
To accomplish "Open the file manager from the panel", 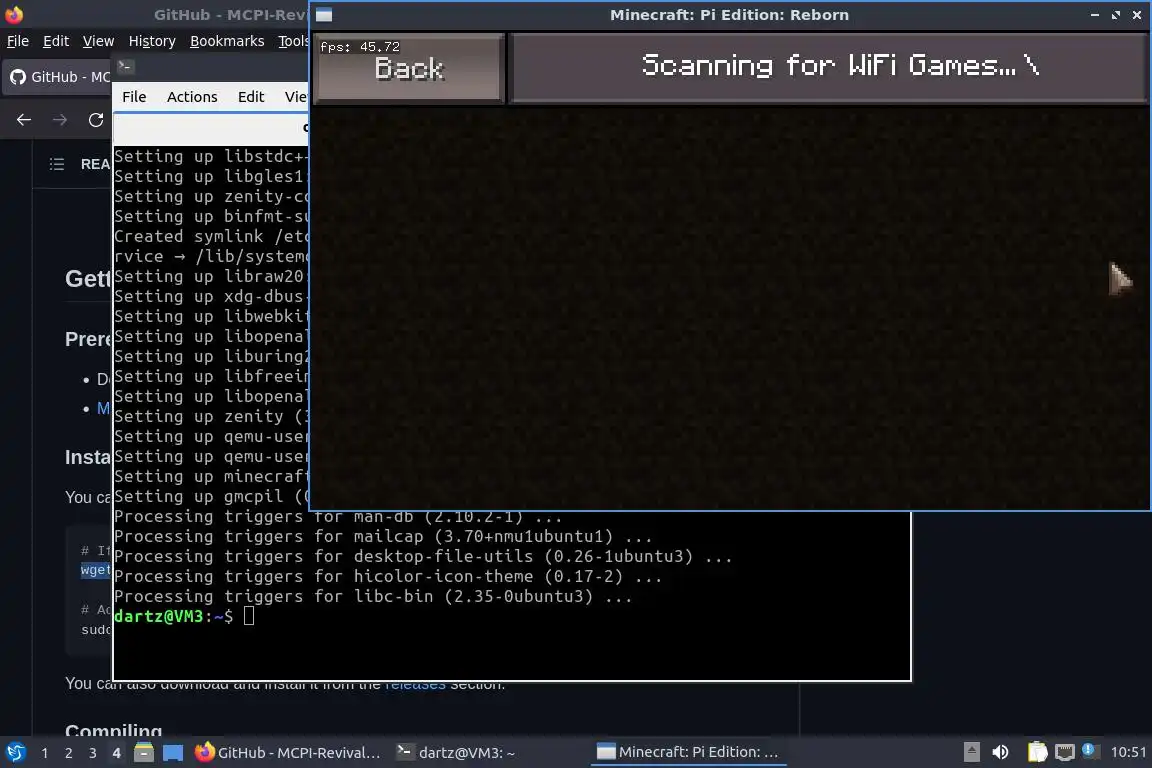I will coord(144,753).
